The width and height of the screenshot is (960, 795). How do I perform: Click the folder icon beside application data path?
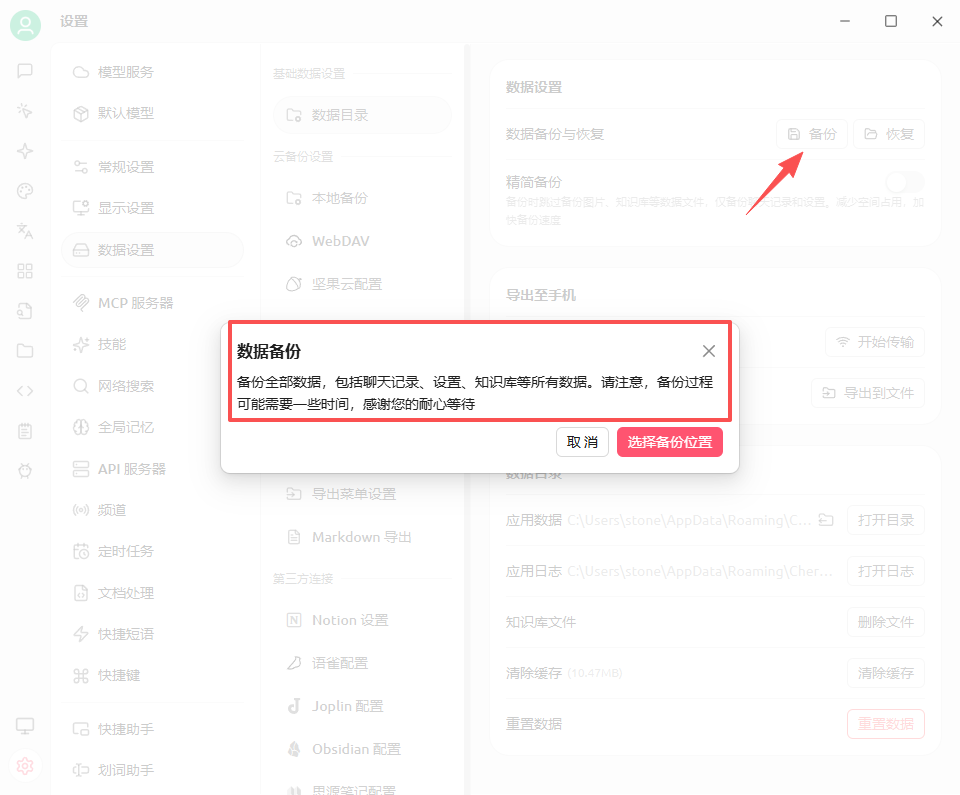[826, 520]
